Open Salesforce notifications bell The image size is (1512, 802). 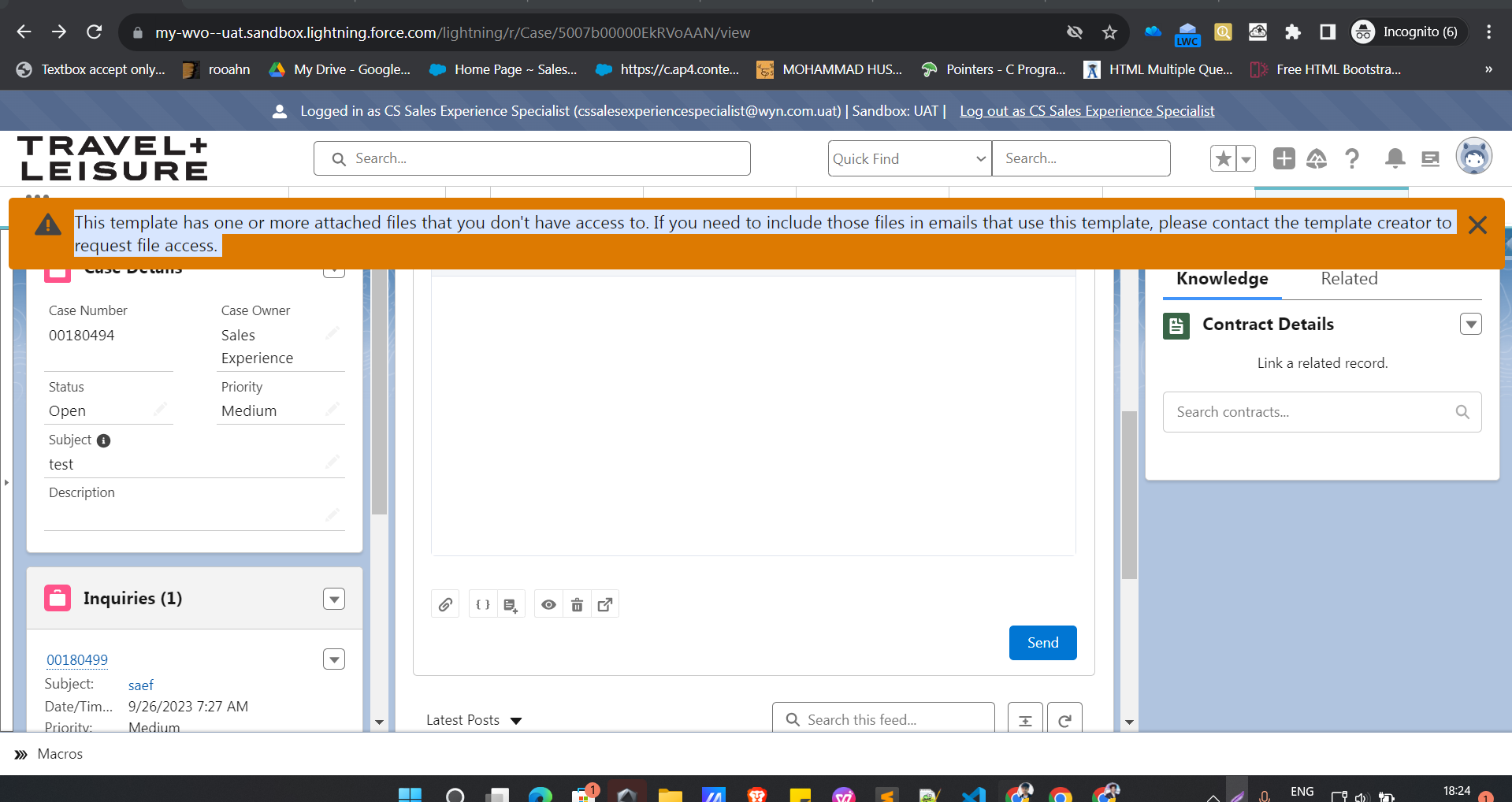pyautogui.click(x=1395, y=158)
